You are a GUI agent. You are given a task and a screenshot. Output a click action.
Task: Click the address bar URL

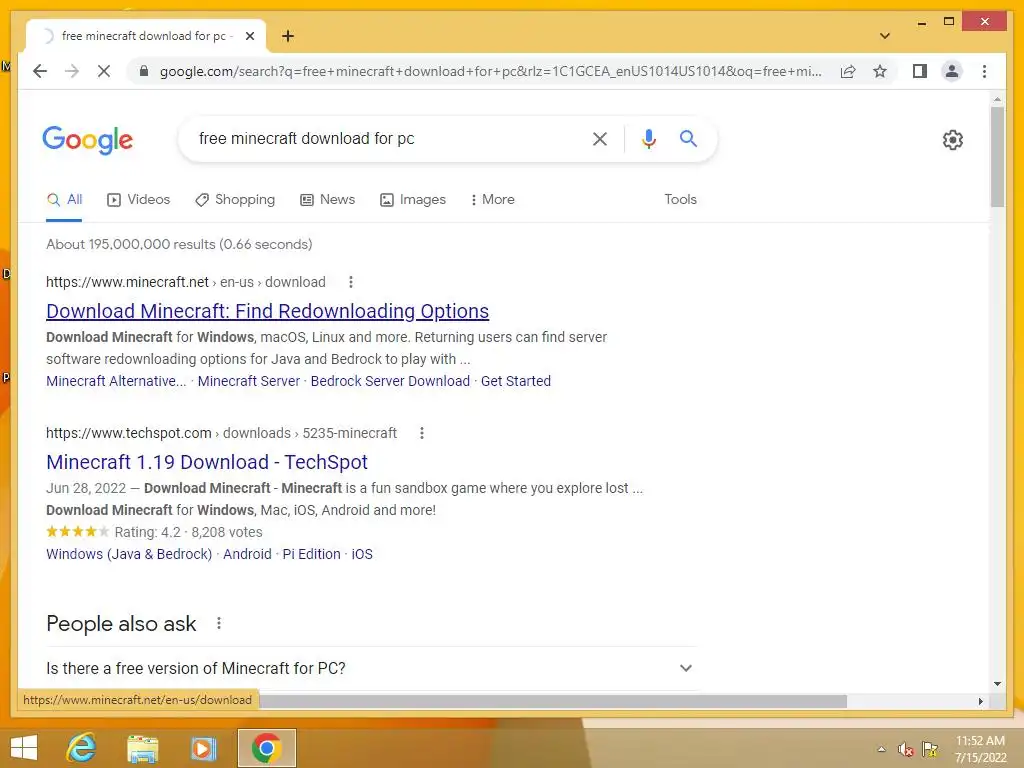coord(490,71)
